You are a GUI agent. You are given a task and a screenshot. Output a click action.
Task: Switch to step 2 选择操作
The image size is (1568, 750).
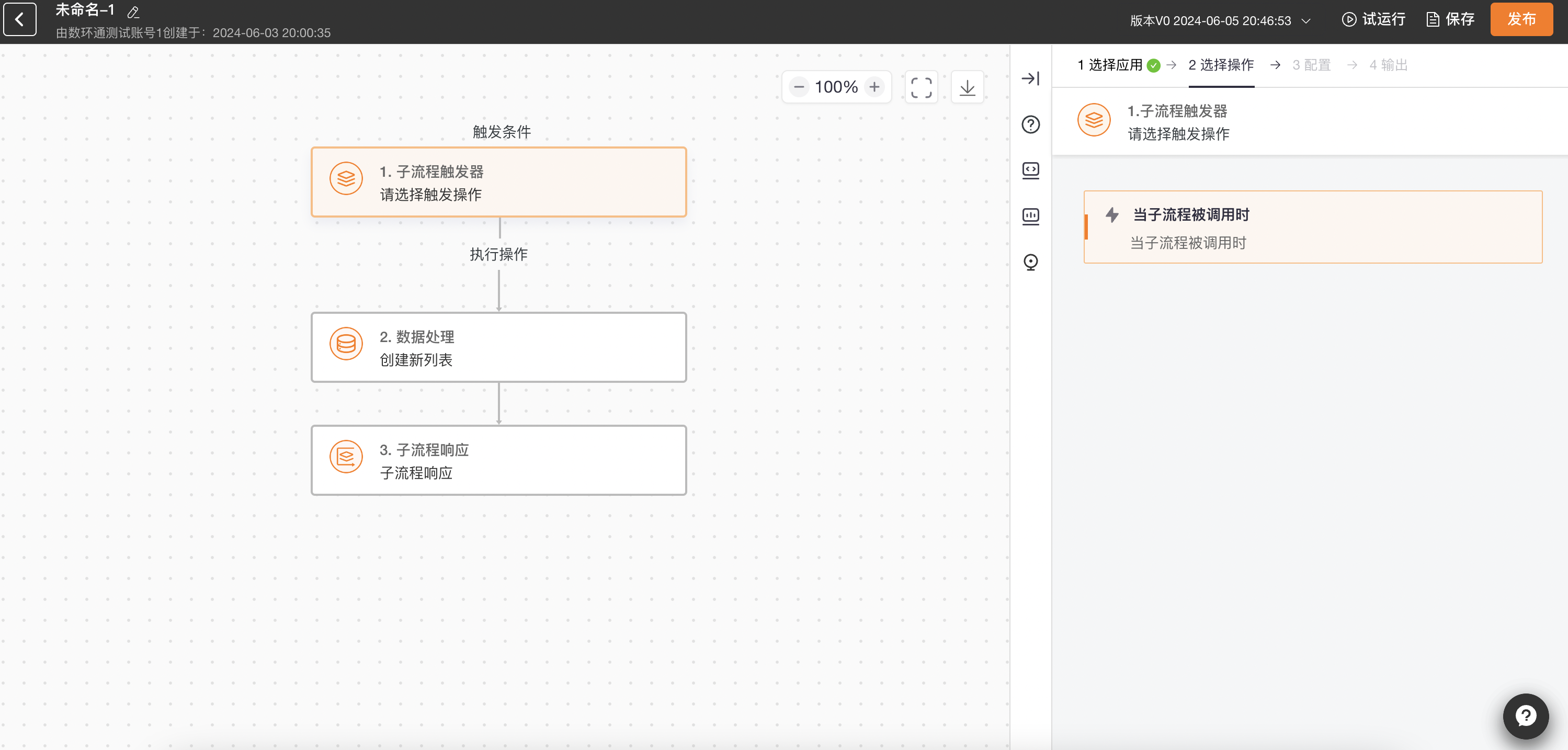pos(1221,65)
